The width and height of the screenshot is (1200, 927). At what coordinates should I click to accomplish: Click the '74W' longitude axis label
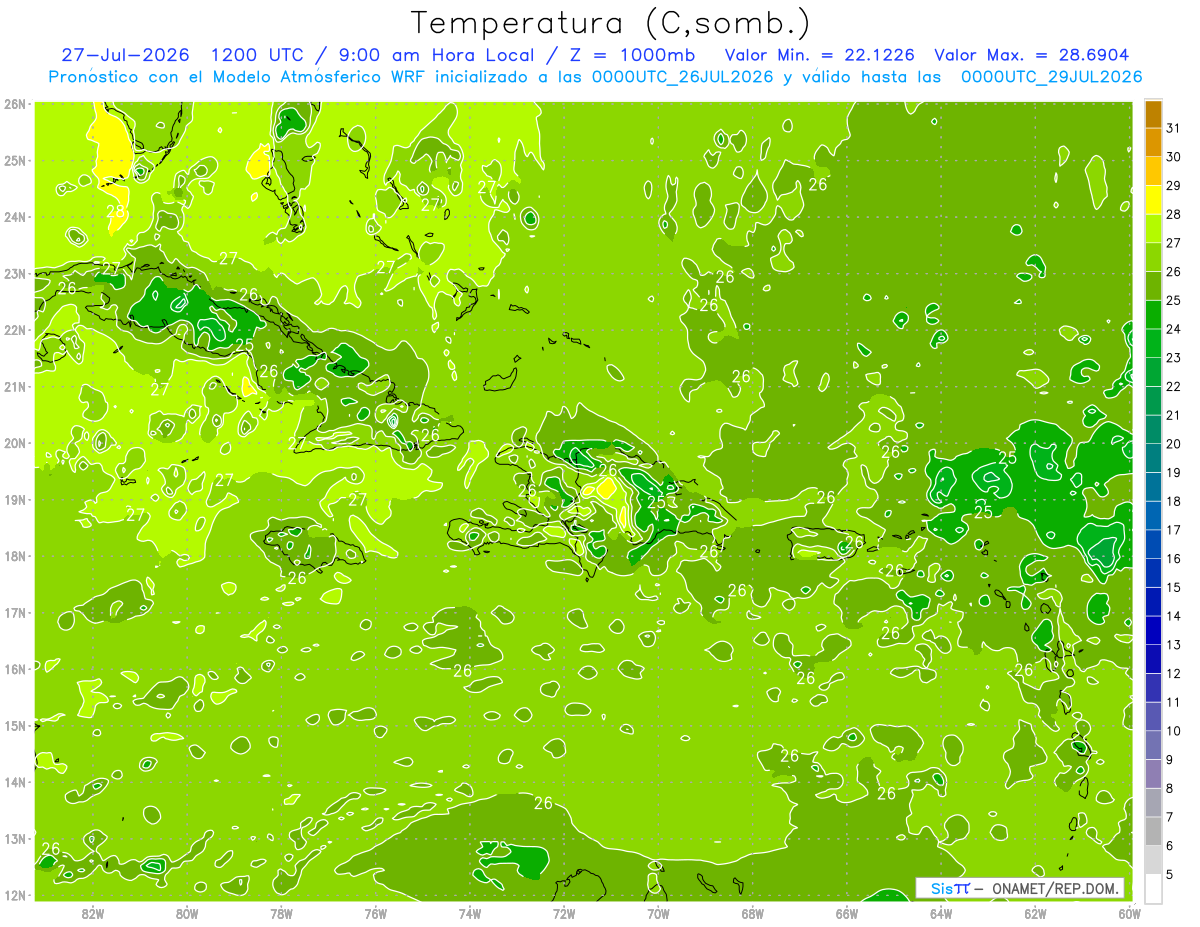pos(470,914)
